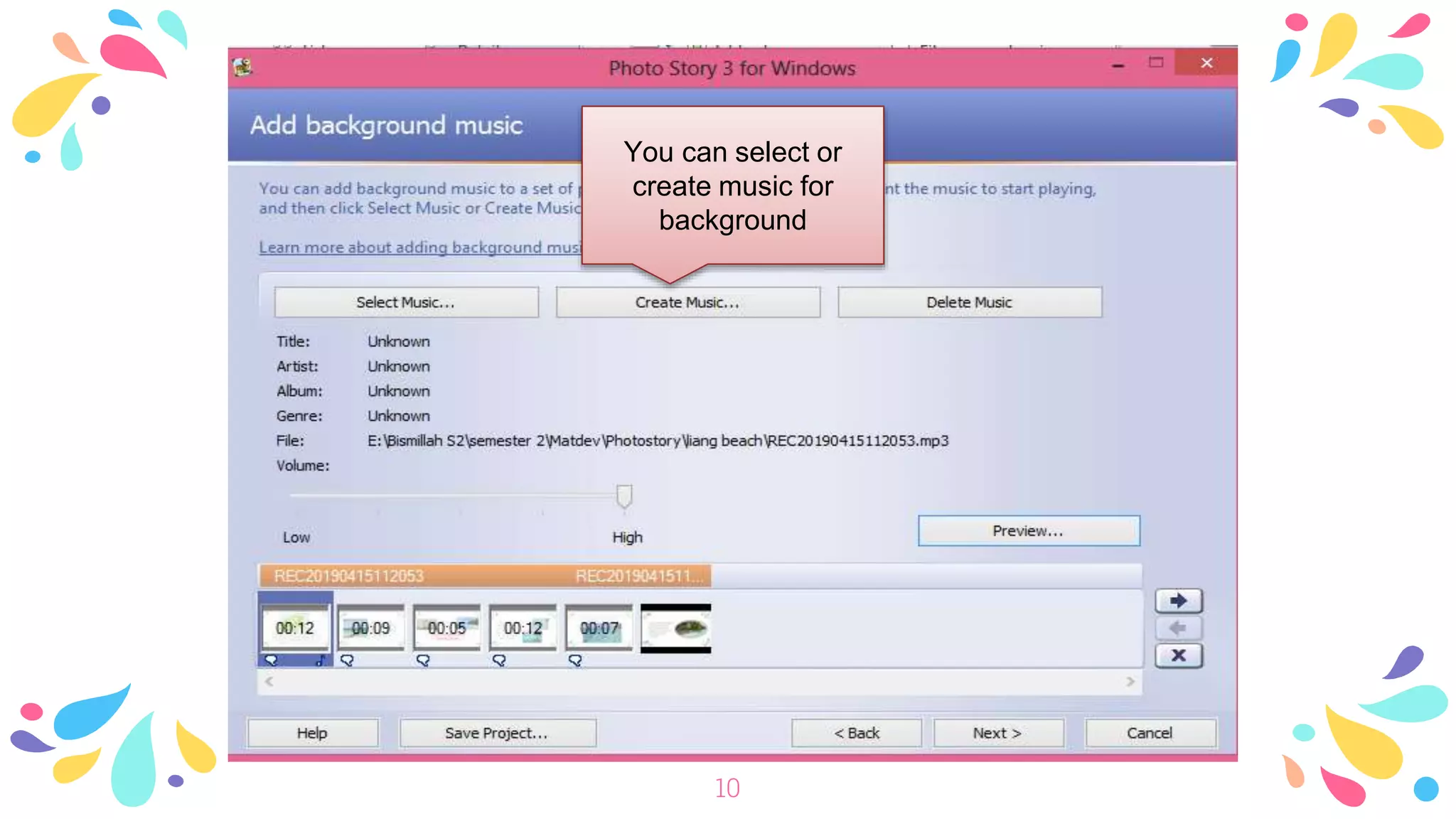1456x819 pixels.
Task: Click the Artist value Unknown
Action: tap(399, 366)
